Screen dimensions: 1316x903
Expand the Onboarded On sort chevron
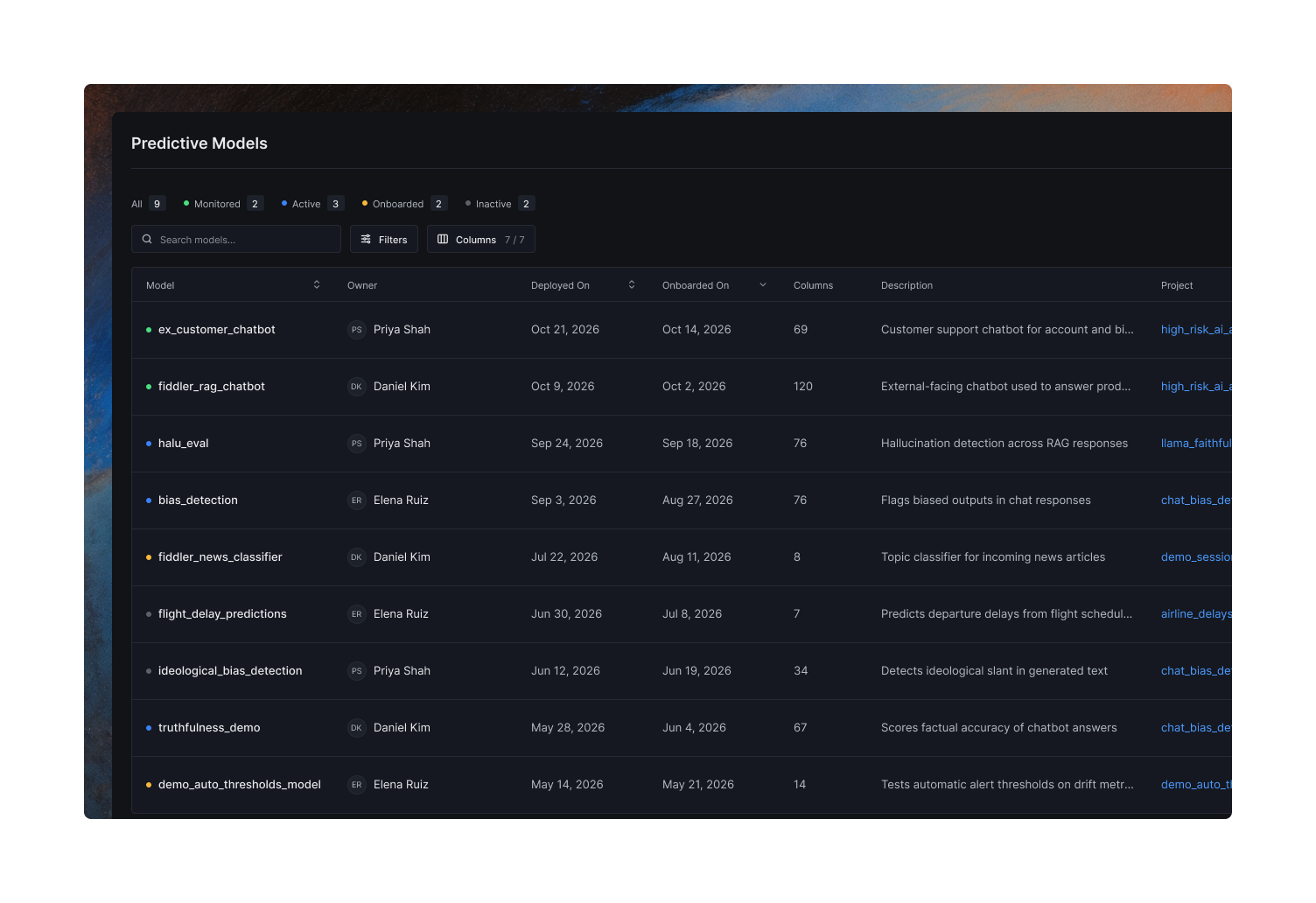(763, 284)
